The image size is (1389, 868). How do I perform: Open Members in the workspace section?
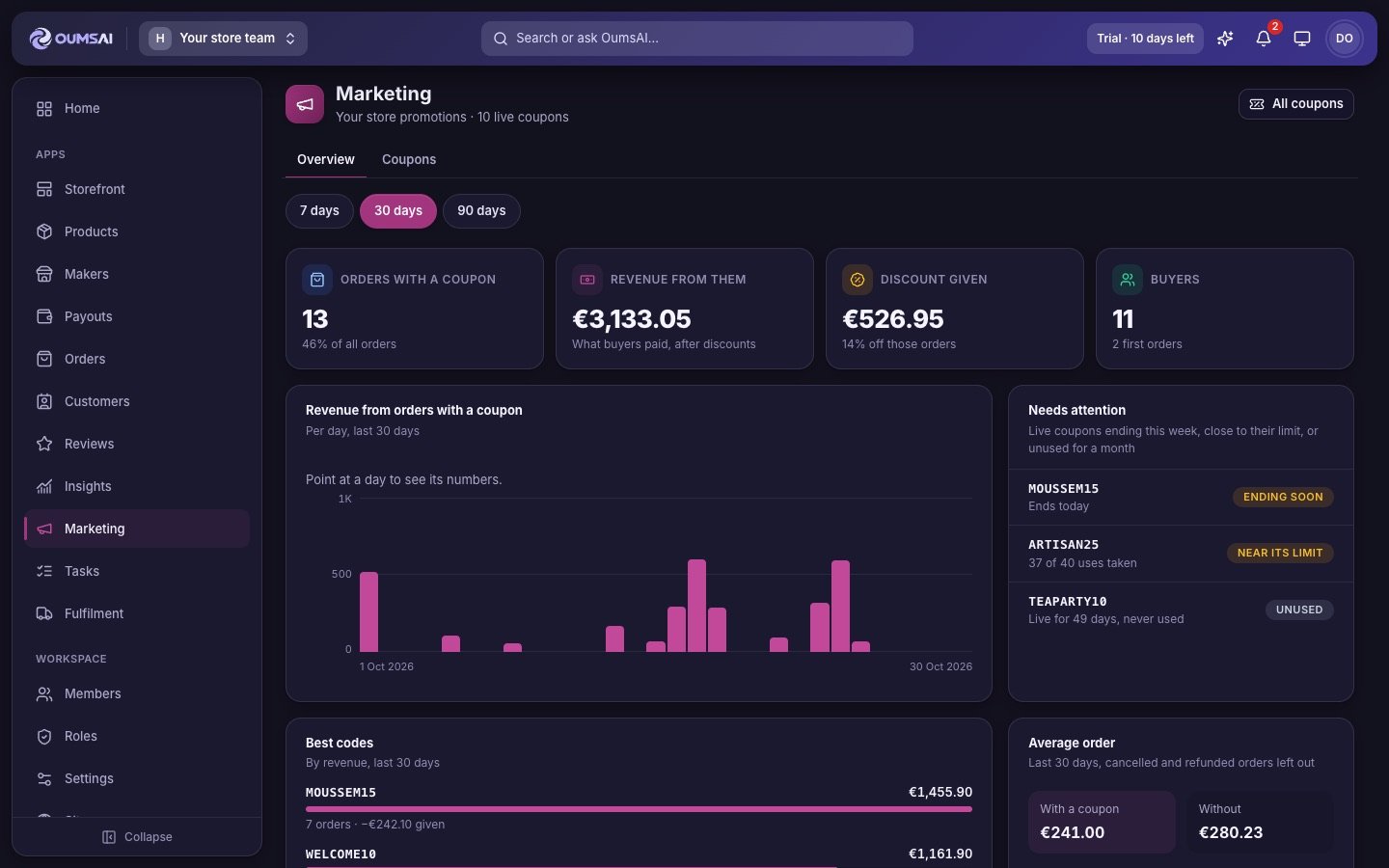137,693
